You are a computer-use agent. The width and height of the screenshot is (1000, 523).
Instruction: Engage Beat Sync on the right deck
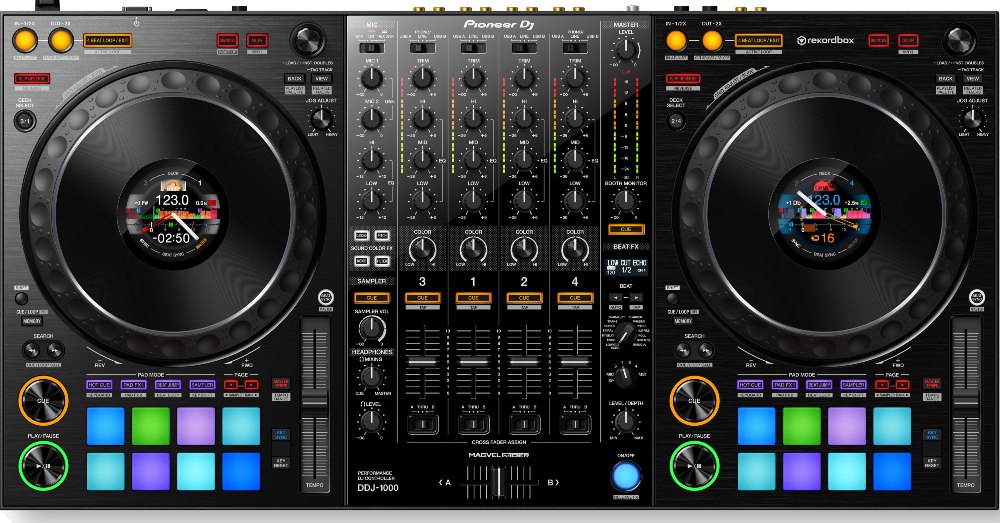977,297
